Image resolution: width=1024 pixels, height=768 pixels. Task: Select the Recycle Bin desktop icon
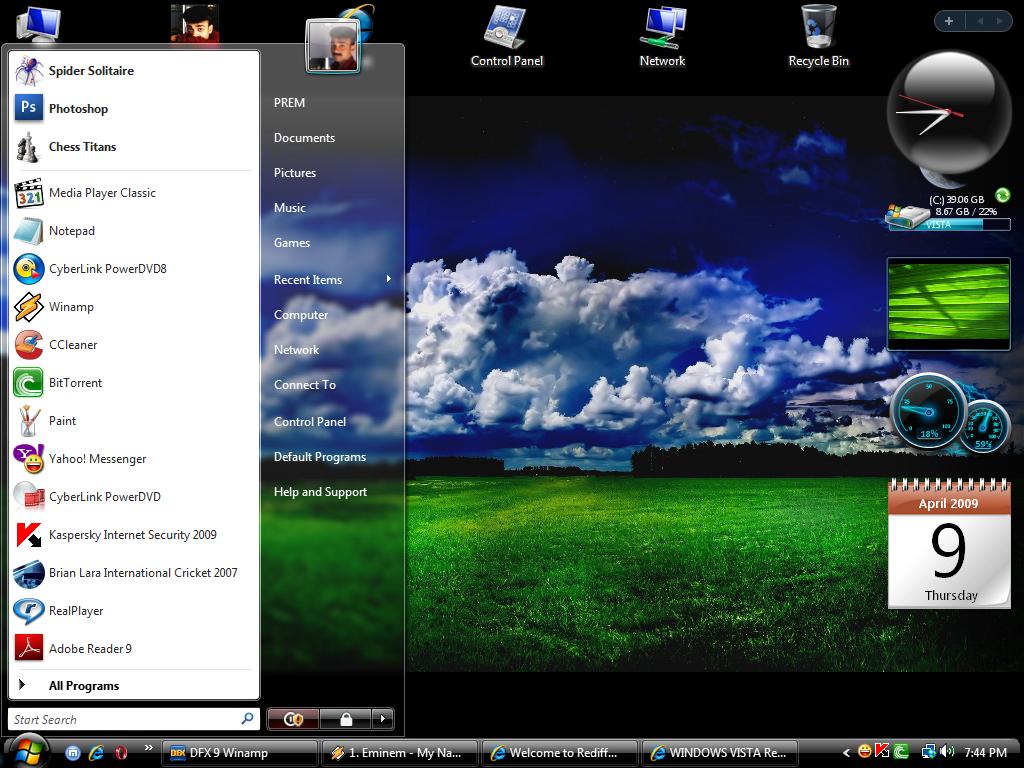[x=818, y=36]
